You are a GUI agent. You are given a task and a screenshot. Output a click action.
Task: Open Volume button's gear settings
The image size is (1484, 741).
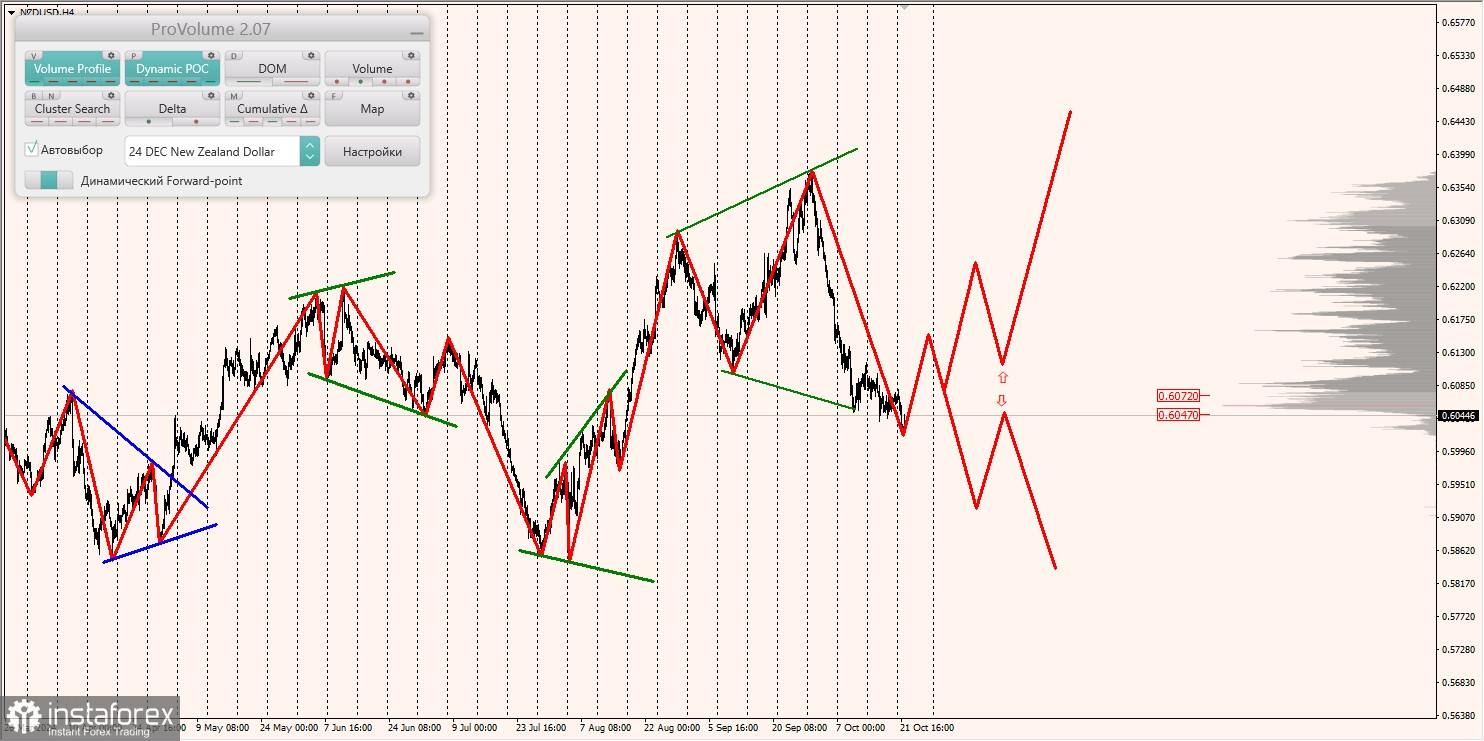(x=411, y=56)
